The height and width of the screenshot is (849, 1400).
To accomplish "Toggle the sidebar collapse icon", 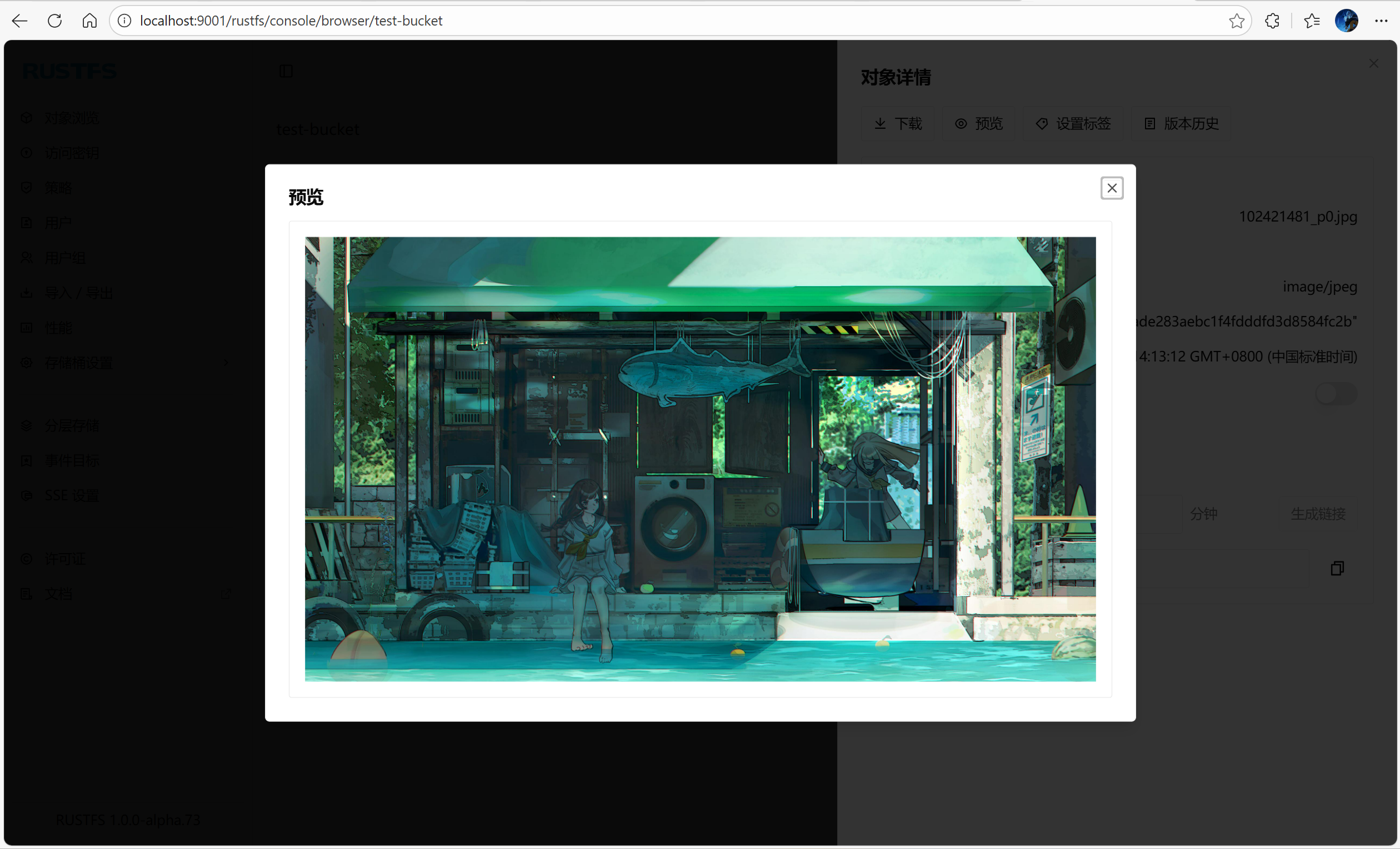I will 286,71.
